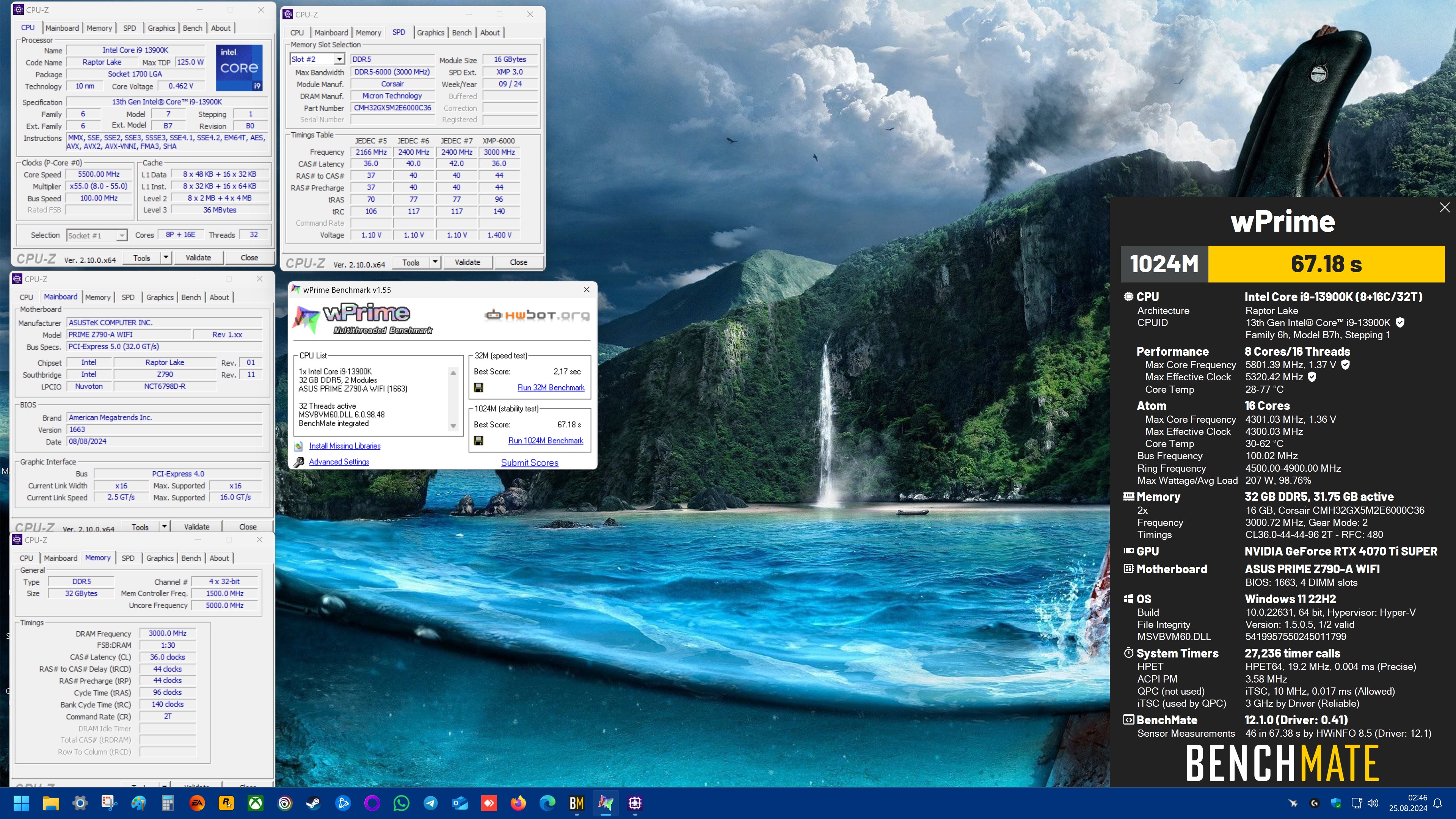Viewport: 1456px width, 819px height.
Task: Click the CPU List scrollbar down arrow in wPrime
Action: coord(453,425)
